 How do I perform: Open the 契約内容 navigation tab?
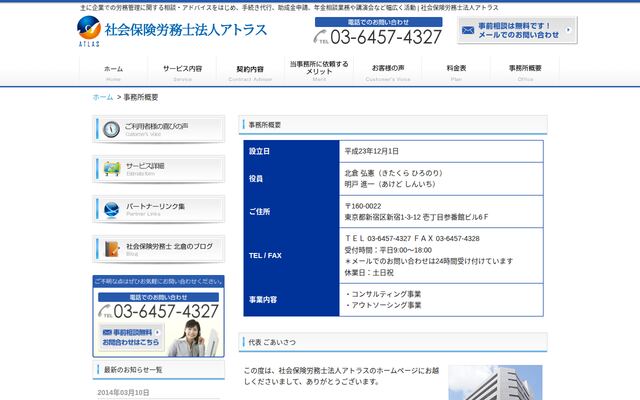(250, 72)
